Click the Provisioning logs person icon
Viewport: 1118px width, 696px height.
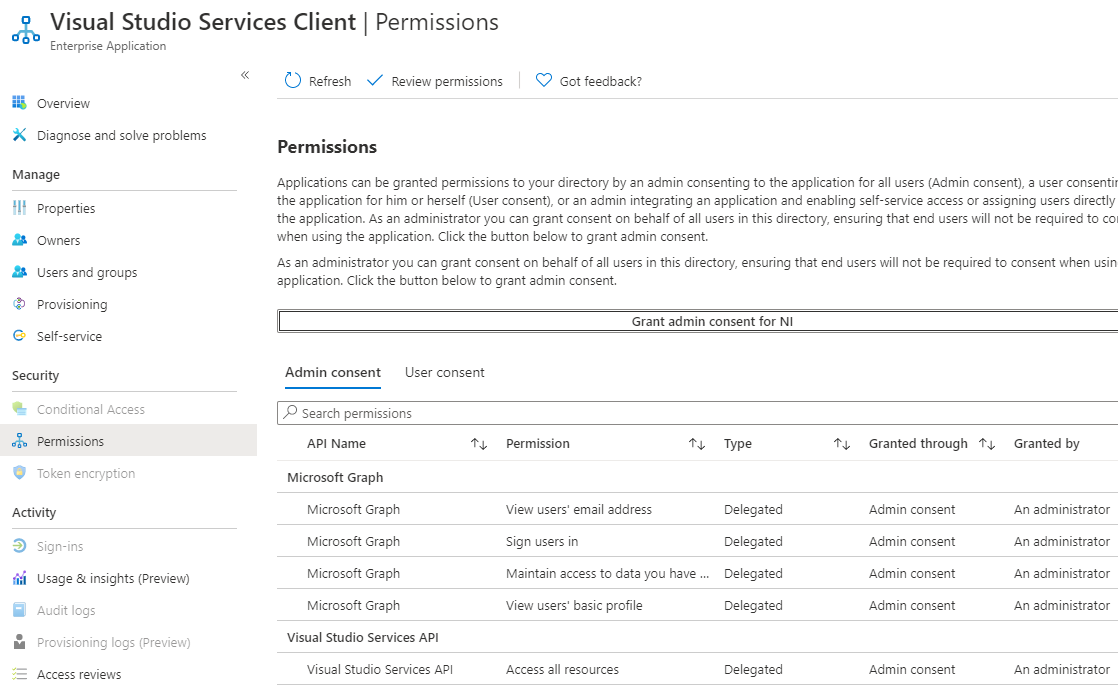tap(19, 642)
